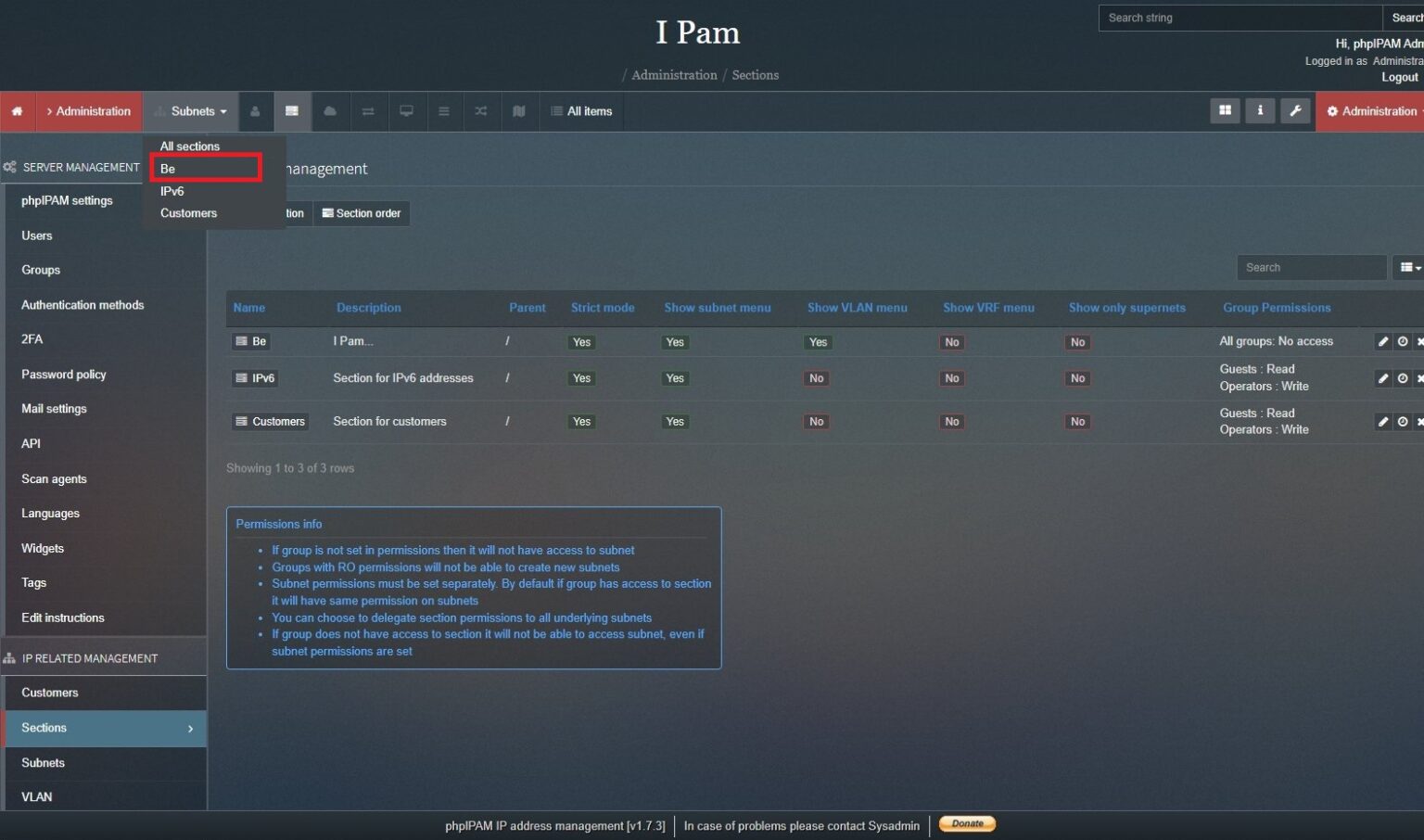1424x840 pixels.
Task: Click the cloud icon in the toolbar
Action: click(330, 111)
